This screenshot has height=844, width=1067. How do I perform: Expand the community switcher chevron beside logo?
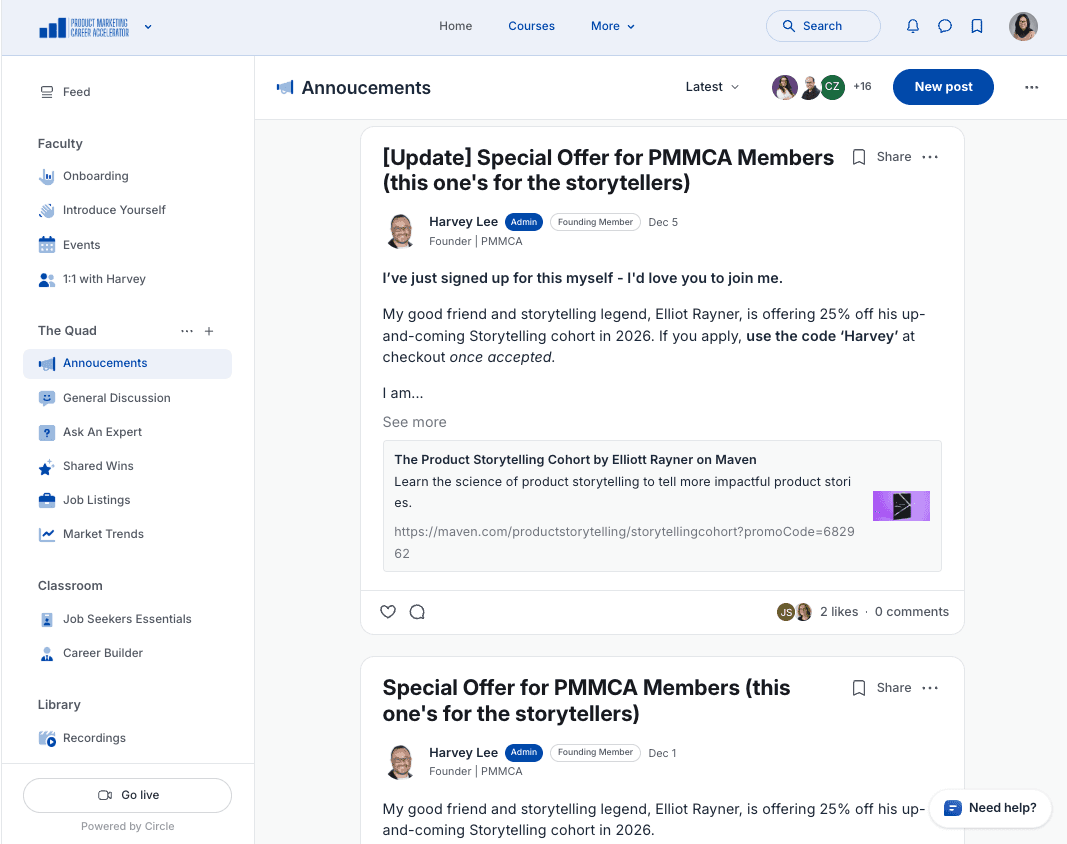click(x=148, y=27)
